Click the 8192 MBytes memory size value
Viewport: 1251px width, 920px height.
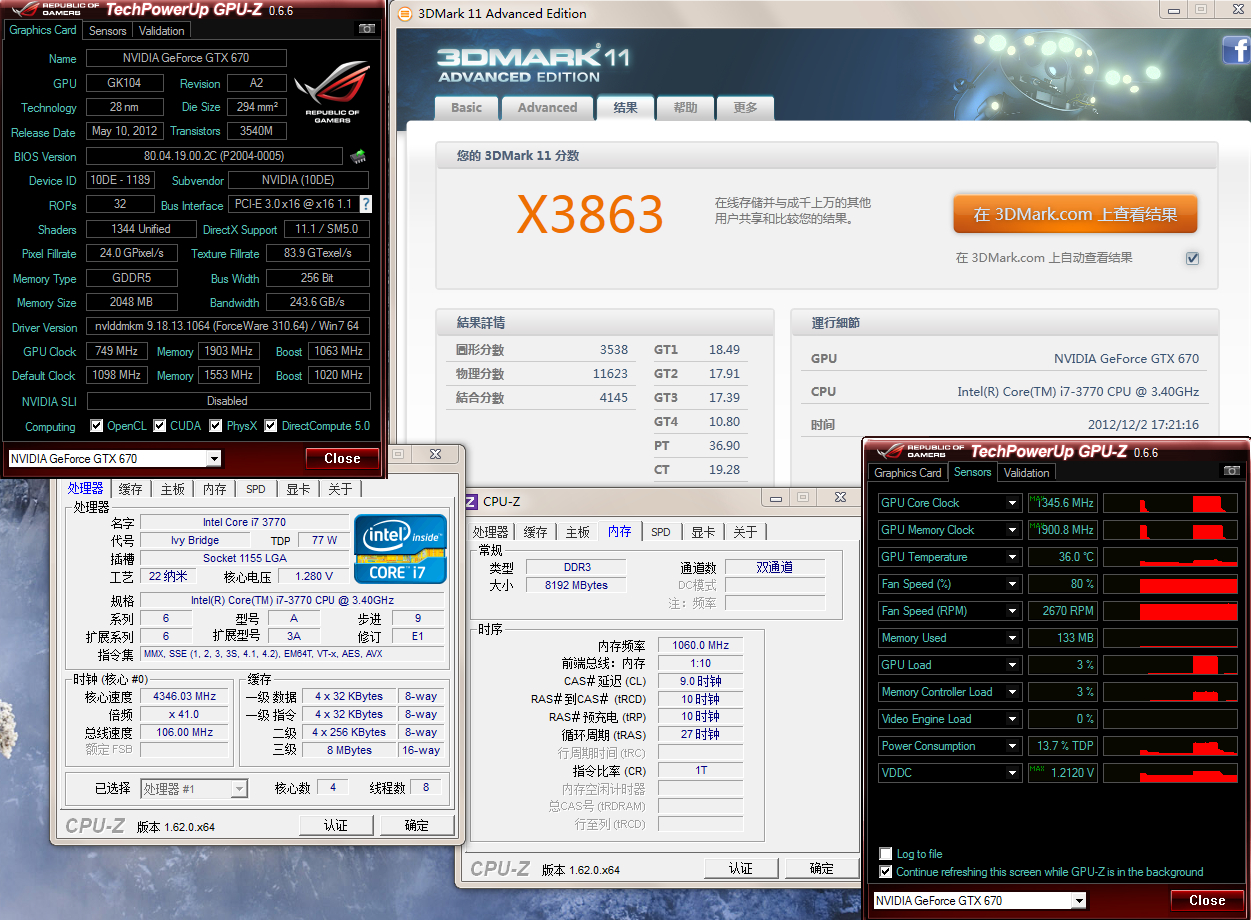click(x=575, y=585)
